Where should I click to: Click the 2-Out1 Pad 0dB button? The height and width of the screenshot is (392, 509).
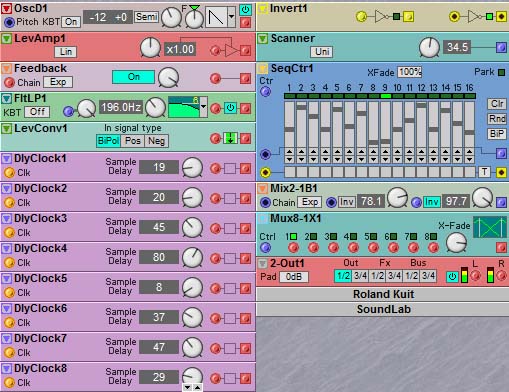tap(293, 277)
